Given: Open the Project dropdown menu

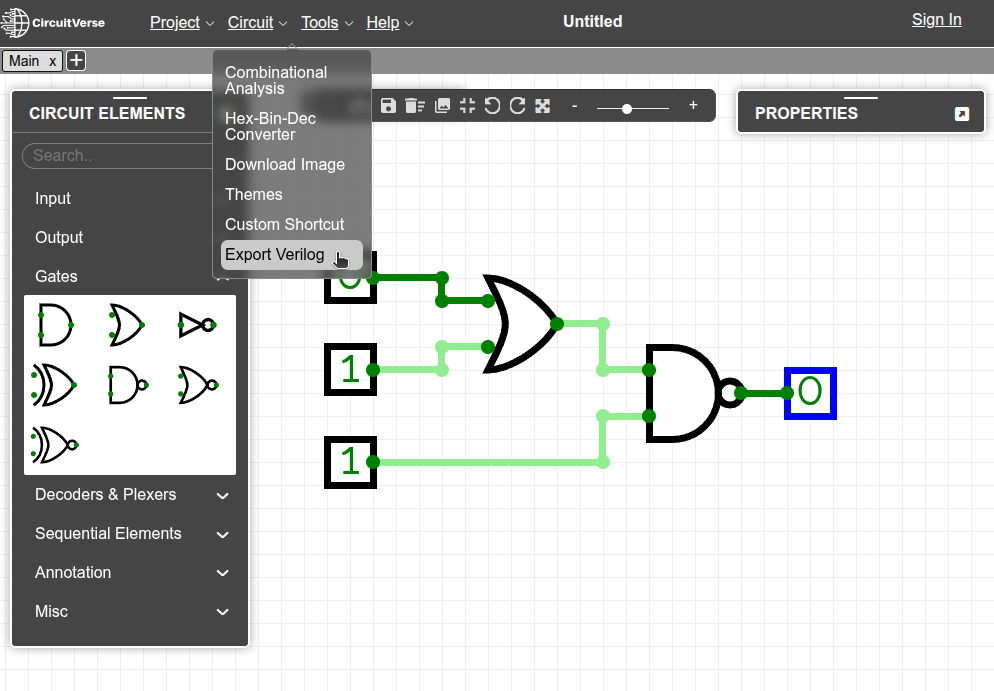Looking at the screenshot, I should tap(181, 22).
